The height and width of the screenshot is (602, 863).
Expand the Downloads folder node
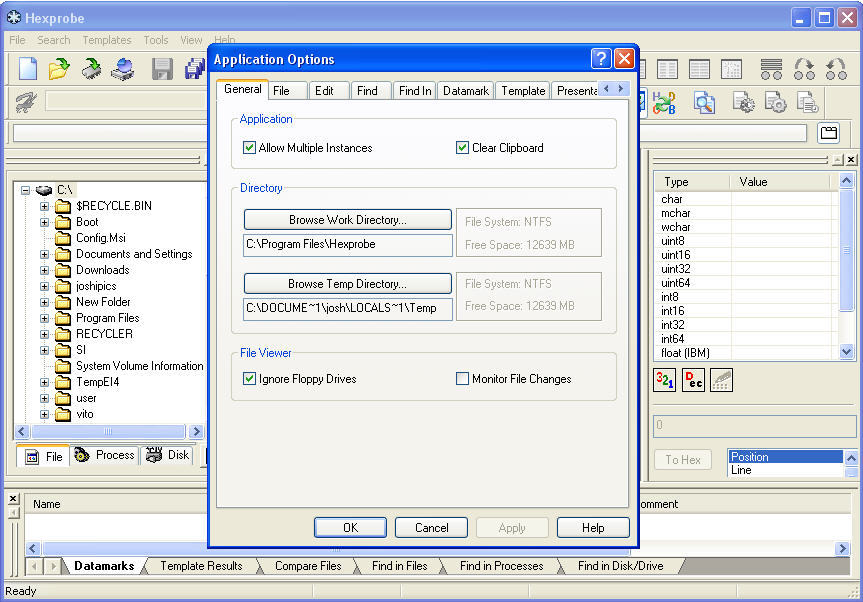[45, 270]
